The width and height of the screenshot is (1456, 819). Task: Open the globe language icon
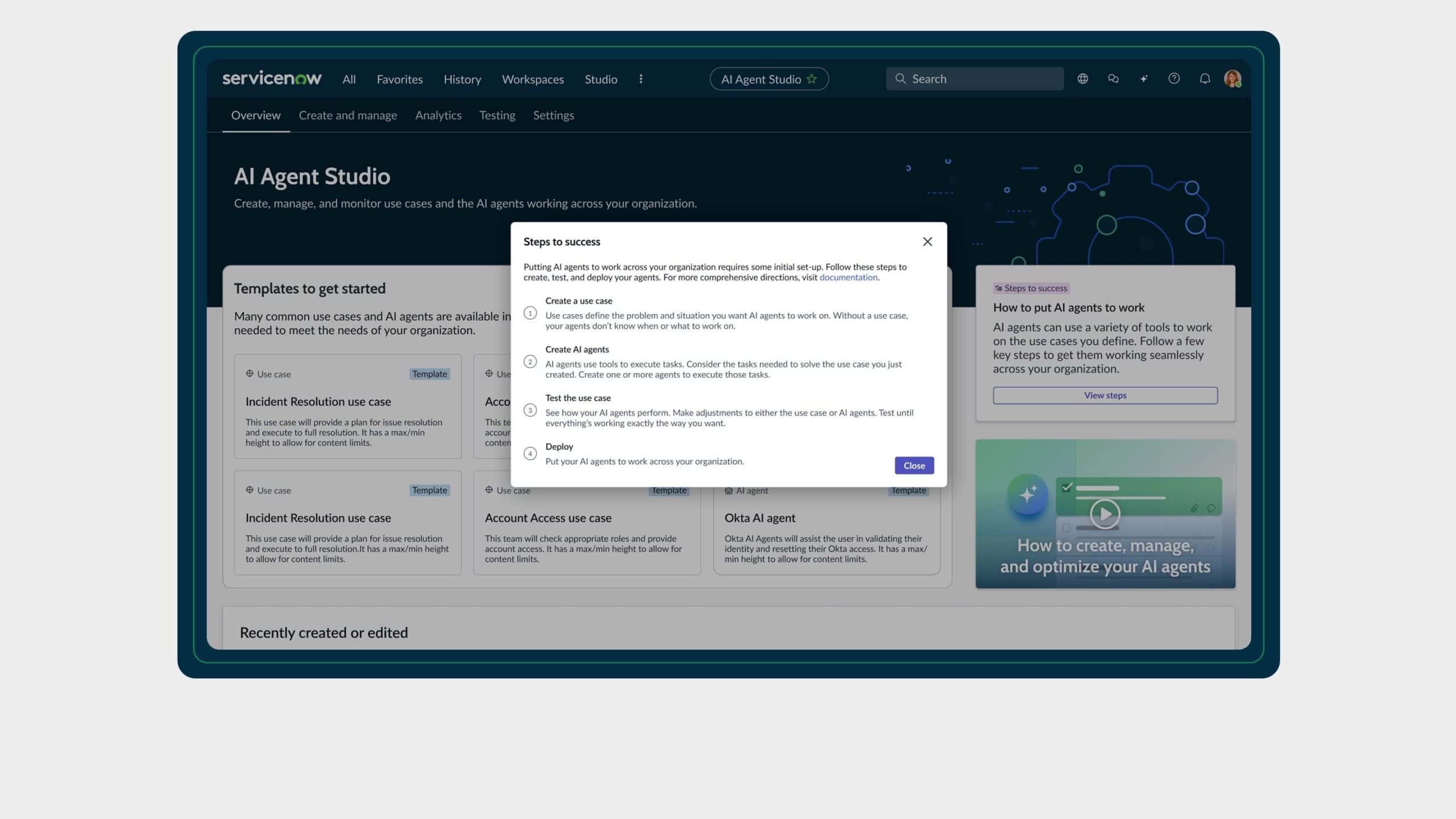pyautogui.click(x=1083, y=78)
